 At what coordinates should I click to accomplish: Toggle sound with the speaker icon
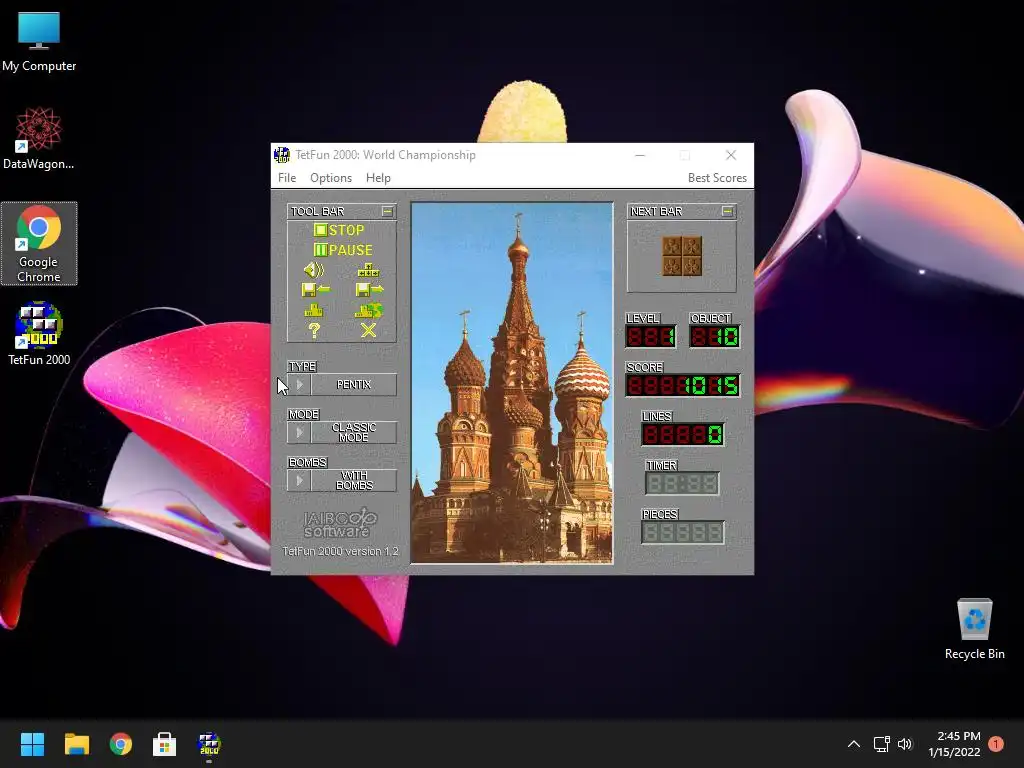coord(314,270)
